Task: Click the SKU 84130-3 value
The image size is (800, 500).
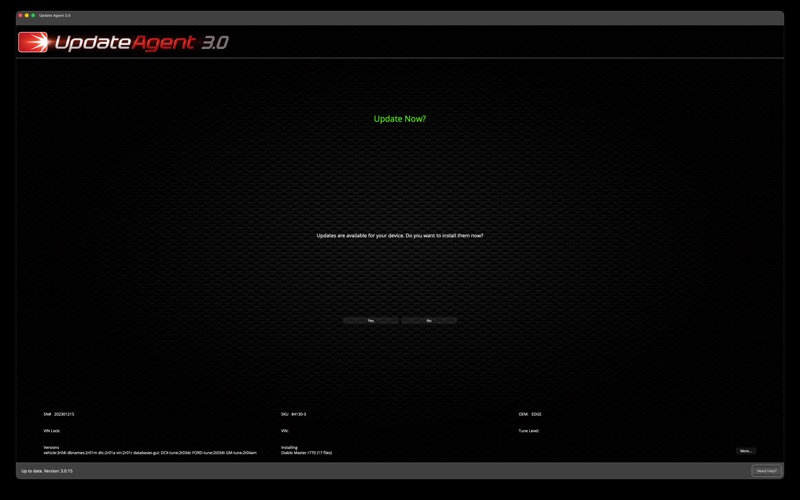Action: pyautogui.click(x=298, y=414)
